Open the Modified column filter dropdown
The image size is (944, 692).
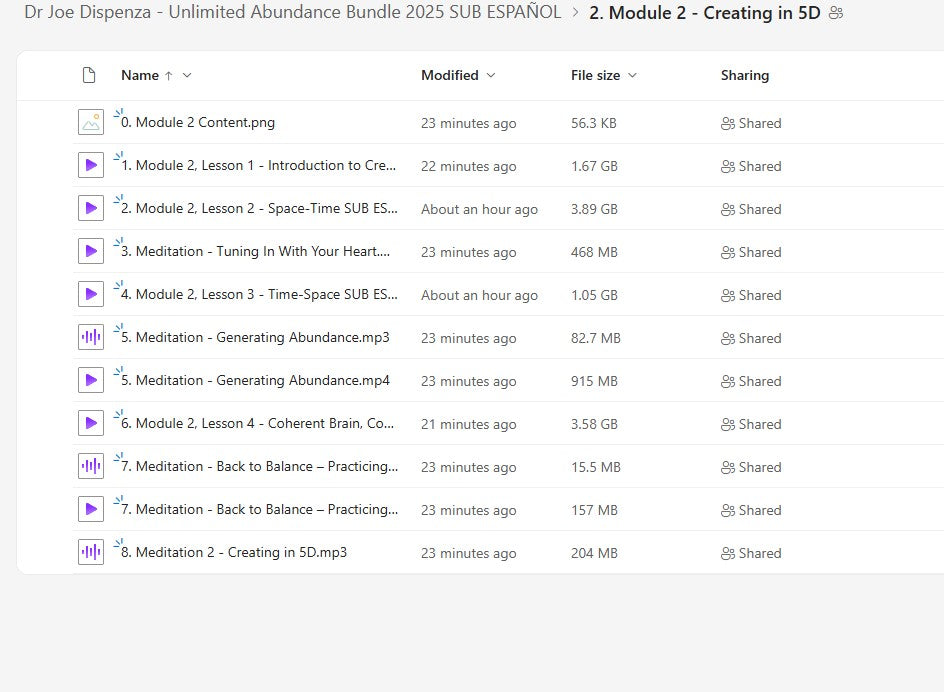point(489,75)
